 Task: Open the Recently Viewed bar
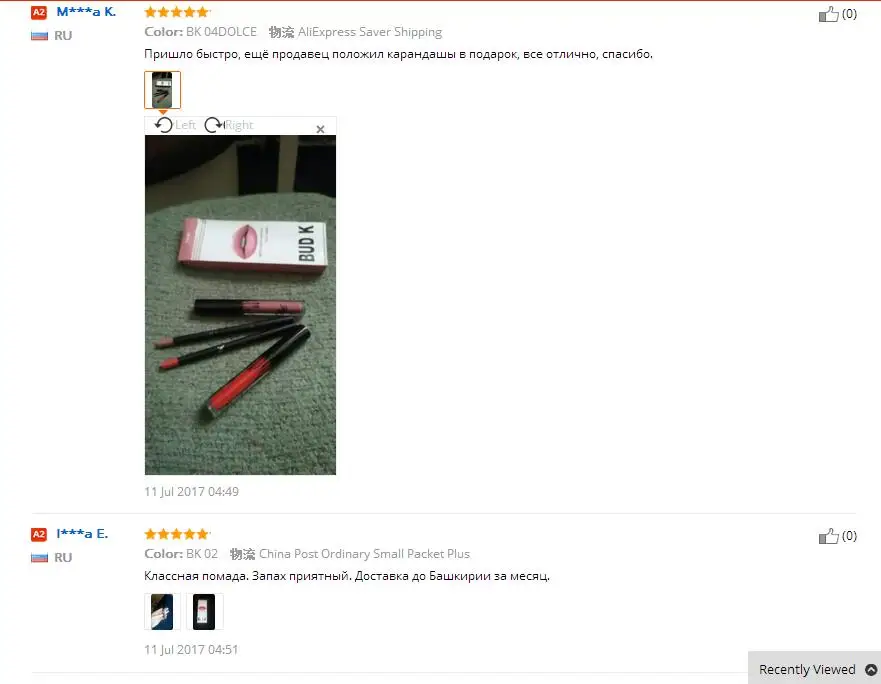coord(814,668)
